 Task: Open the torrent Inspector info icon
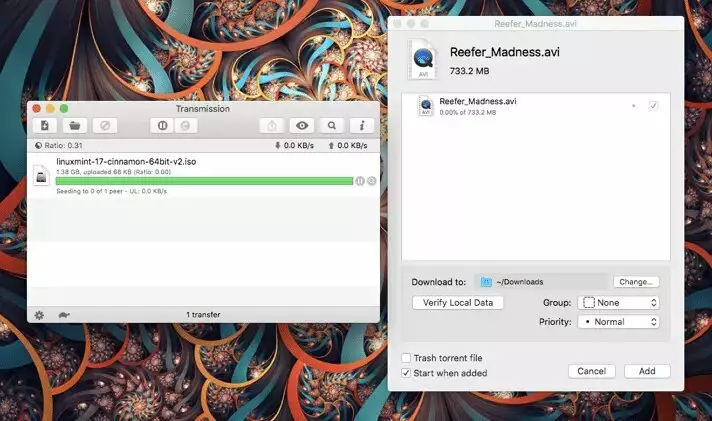click(361, 126)
